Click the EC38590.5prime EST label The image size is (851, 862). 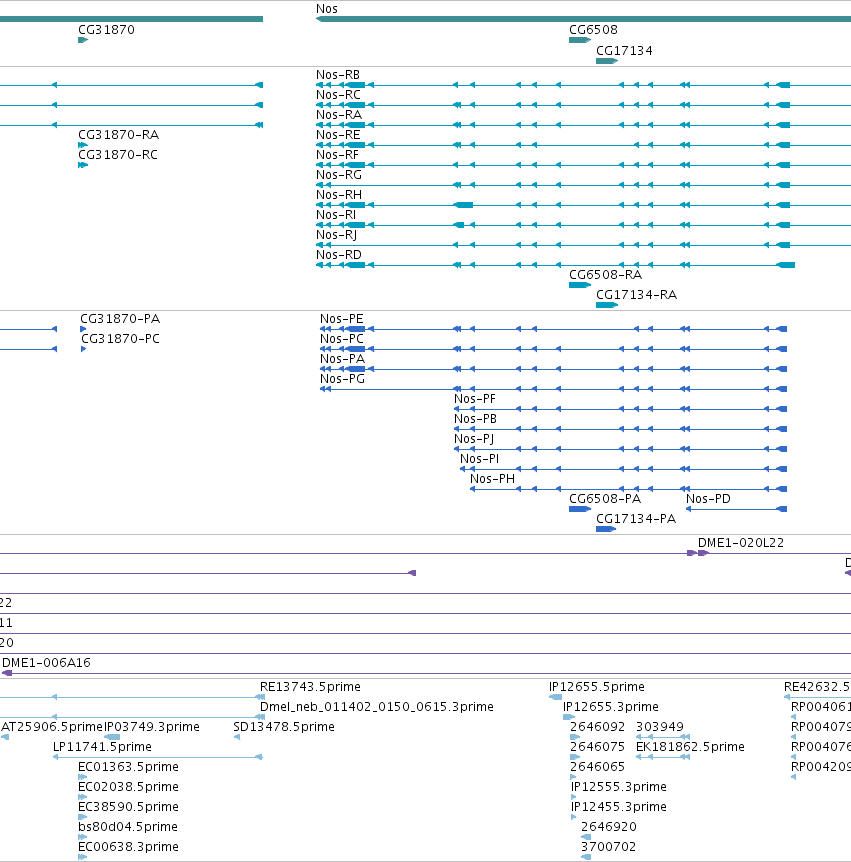128,807
